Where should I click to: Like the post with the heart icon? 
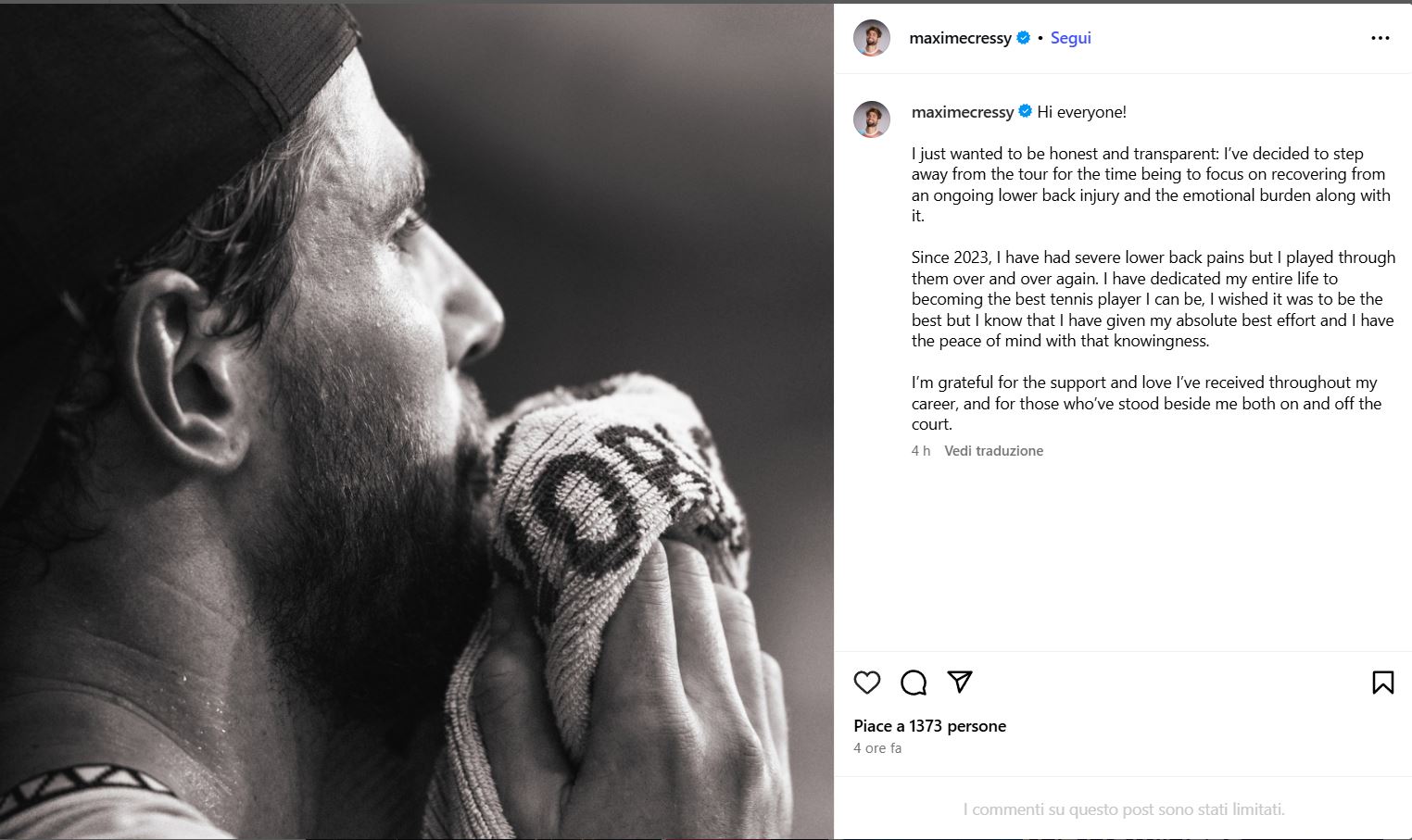[x=867, y=683]
